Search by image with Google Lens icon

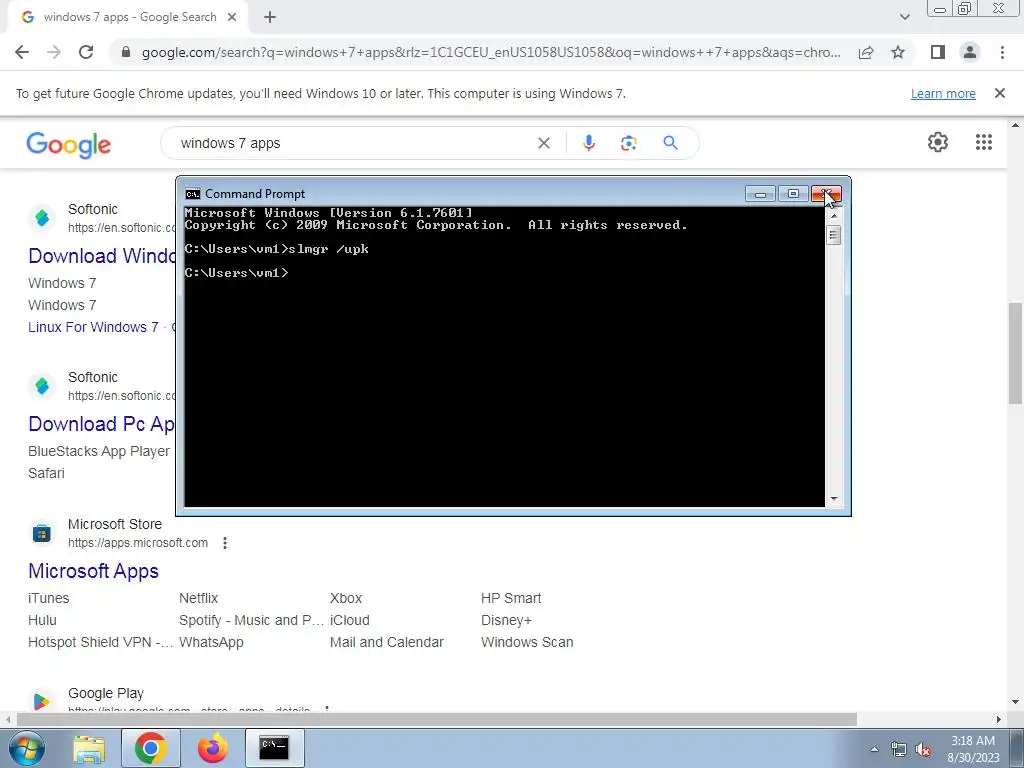pyautogui.click(x=628, y=143)
